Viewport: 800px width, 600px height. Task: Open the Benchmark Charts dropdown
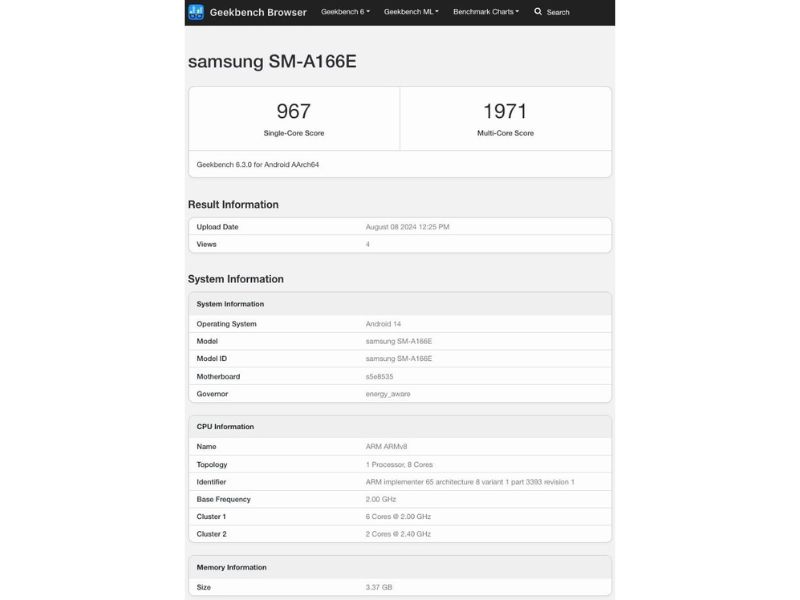click(486, 12)
